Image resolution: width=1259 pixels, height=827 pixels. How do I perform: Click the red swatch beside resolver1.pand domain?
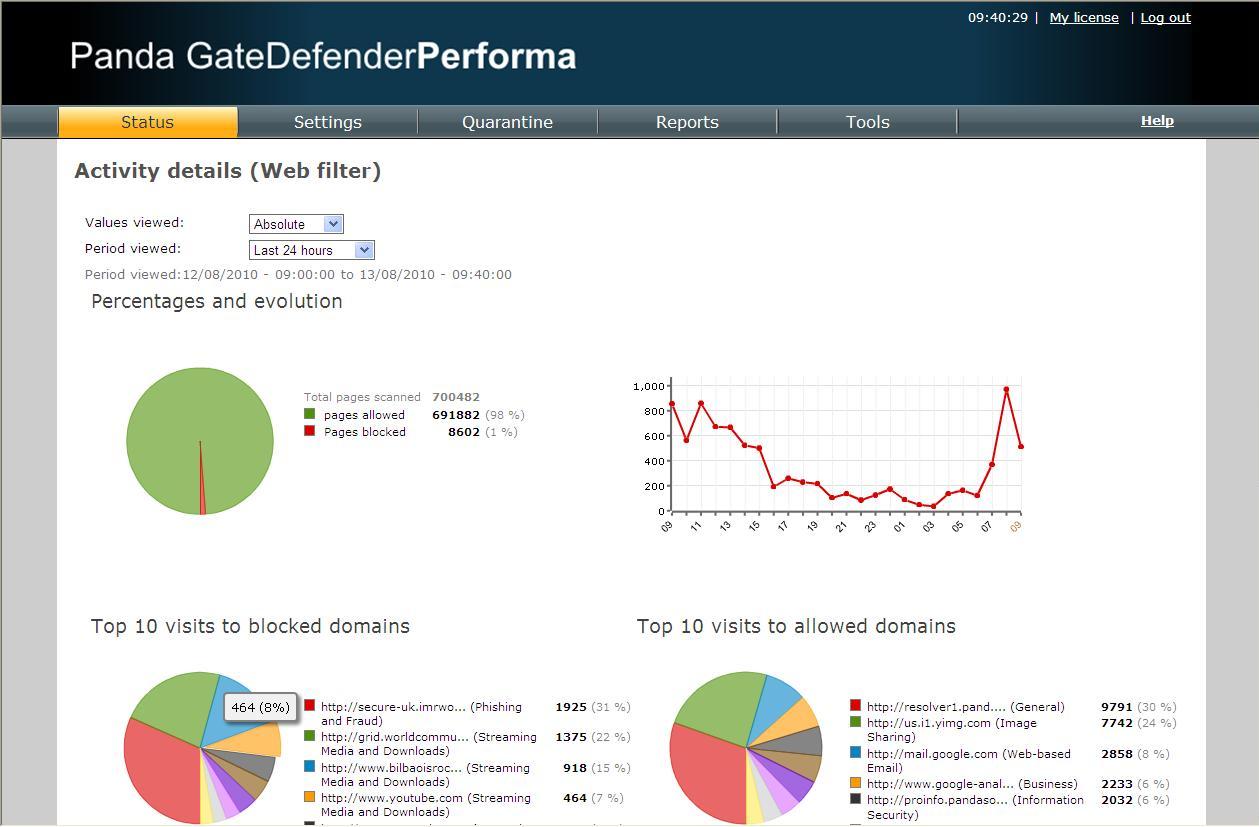[856, 706]
